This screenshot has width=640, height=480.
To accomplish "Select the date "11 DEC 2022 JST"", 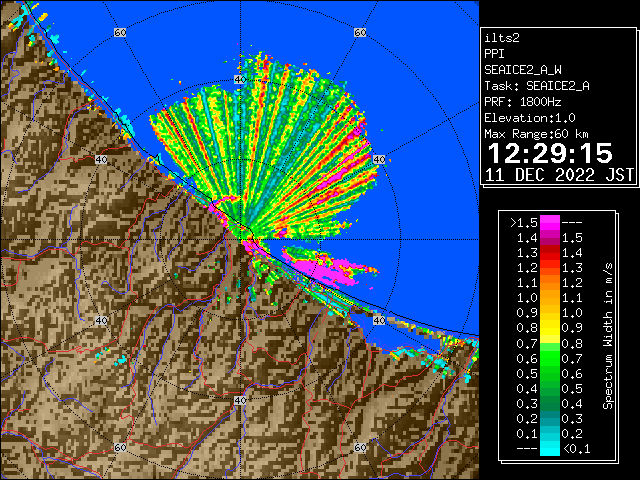I will click(559, 175).
